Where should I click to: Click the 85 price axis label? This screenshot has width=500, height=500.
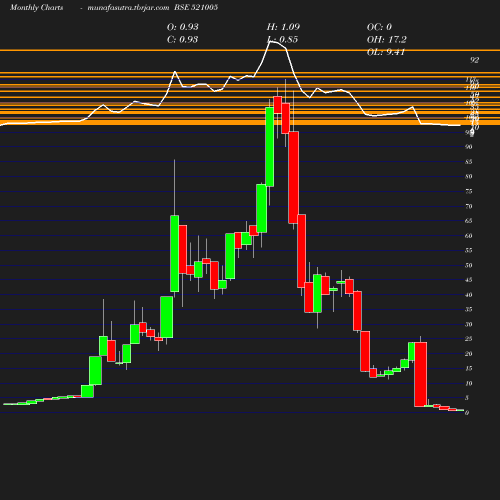[469, 162]
